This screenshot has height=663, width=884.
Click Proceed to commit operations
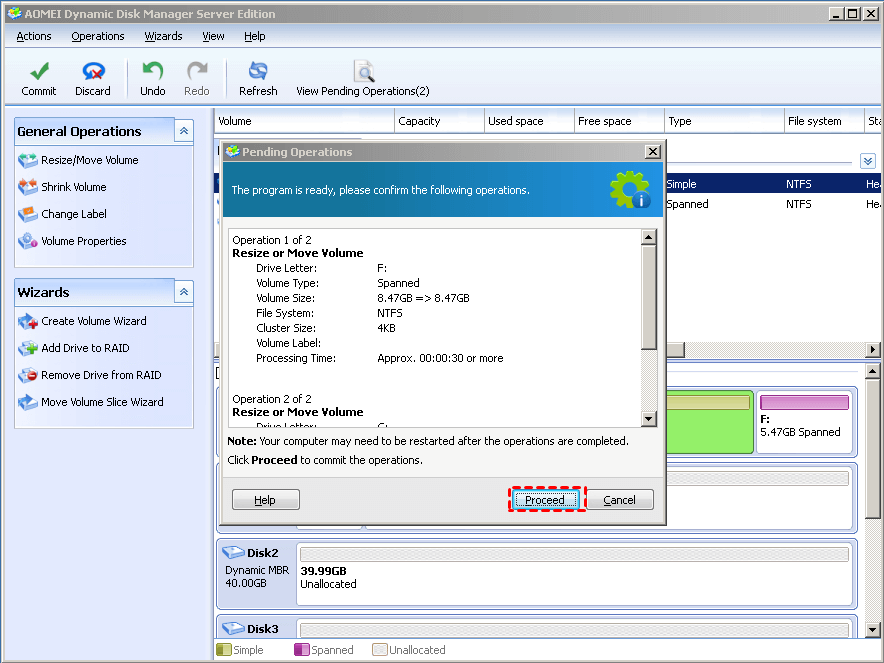pos(545,500)
